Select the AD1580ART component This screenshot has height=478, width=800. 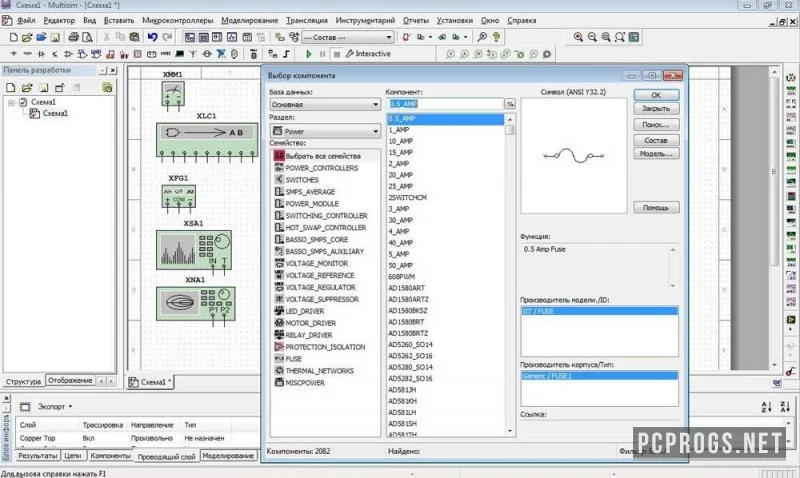coord(406,288)
